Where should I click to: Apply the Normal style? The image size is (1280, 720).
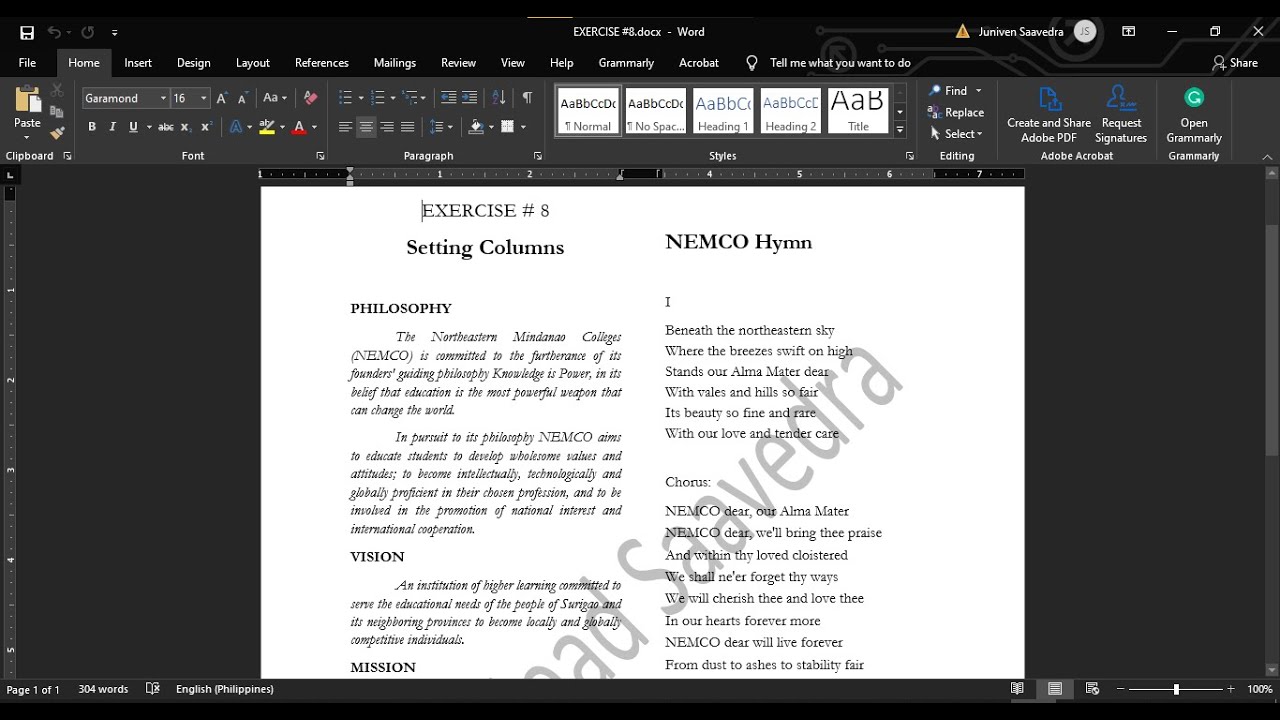tap(588, 111)
